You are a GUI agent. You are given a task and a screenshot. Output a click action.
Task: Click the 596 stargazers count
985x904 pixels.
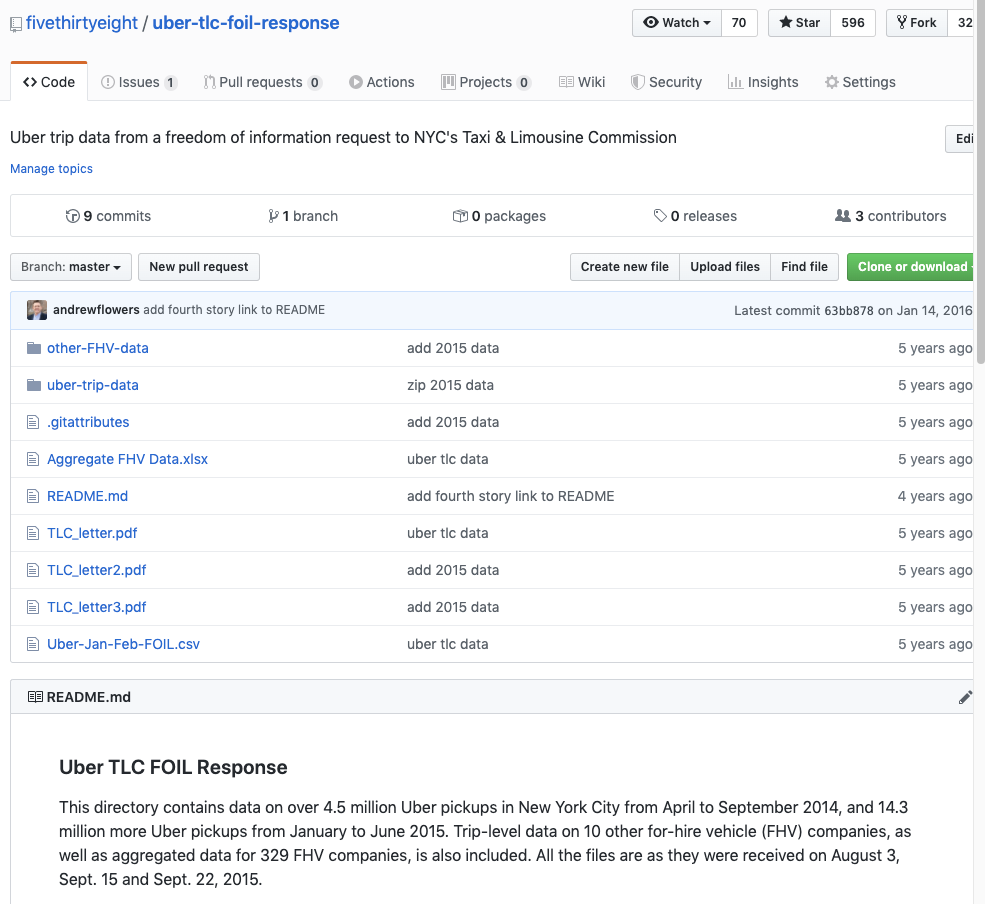tap(853, 23)
